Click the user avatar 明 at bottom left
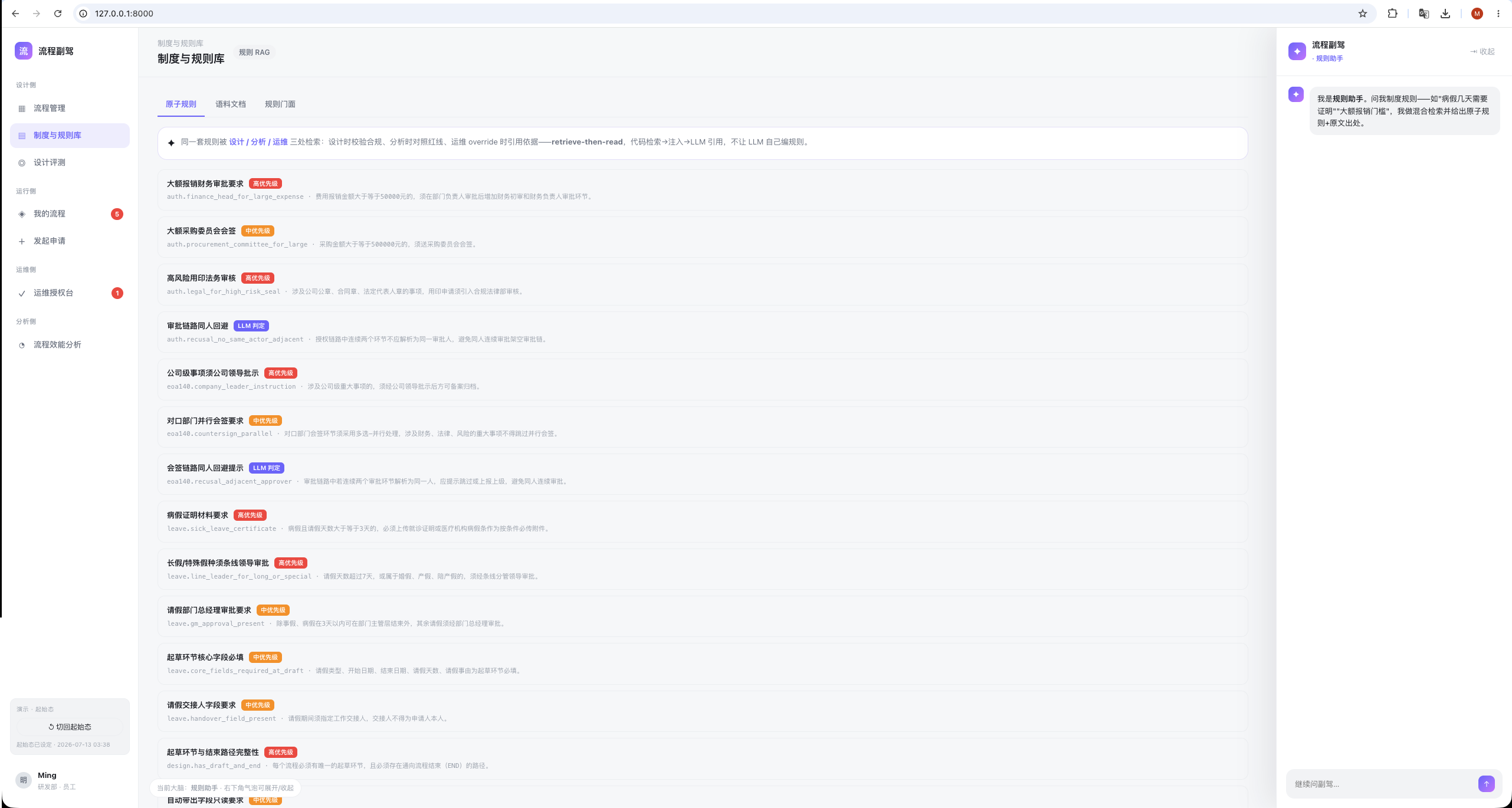 [x=24, y=780]
